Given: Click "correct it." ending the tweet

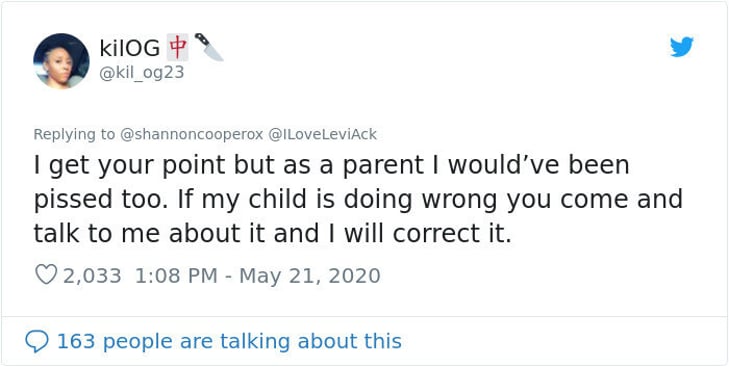Looking at the screenshot, I should point(452,234).
